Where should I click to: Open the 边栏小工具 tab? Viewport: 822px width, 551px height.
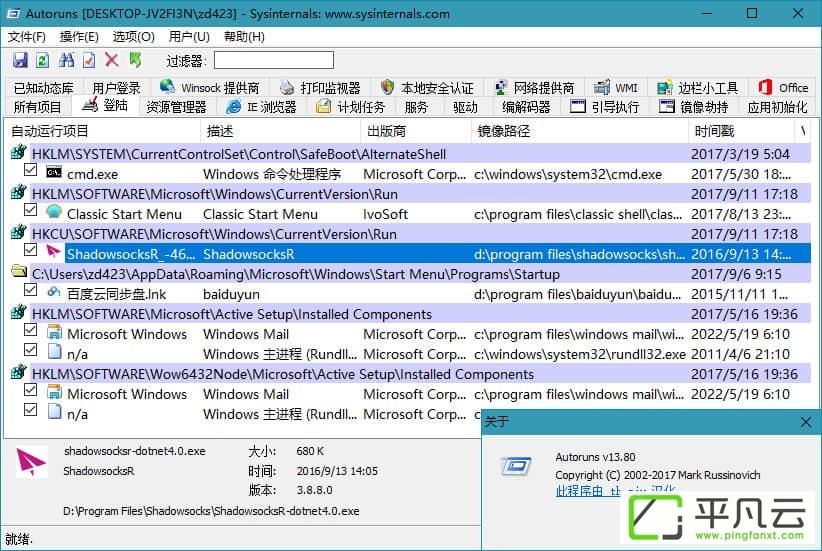(x=698, y=88)
